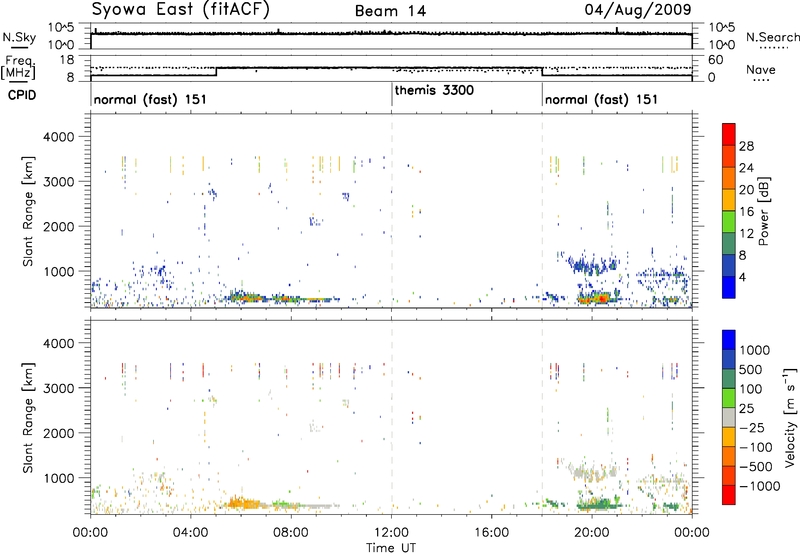Click the '16:00' time axis tick label
The width and height of the screenshot is (800, 554).
[x=492, y=533]
